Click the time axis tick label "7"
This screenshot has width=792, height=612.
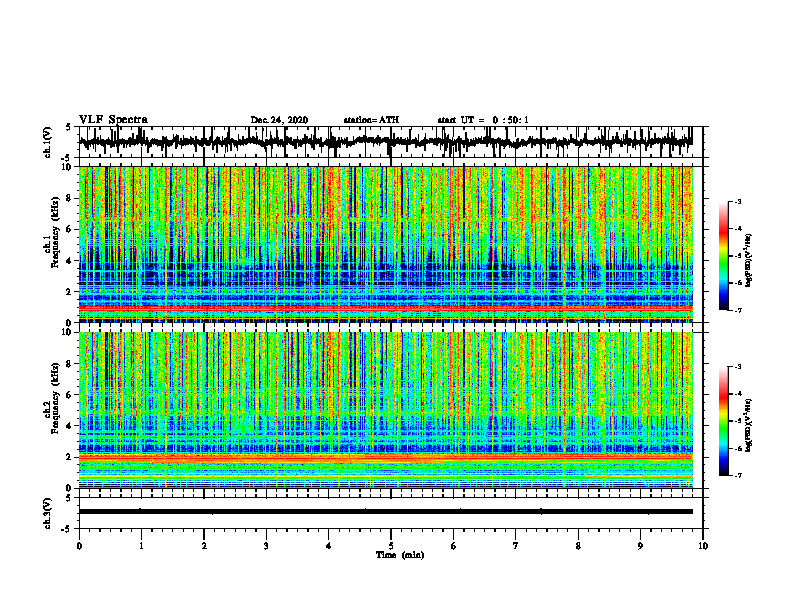pyautogui.click(x=516, y=546)
